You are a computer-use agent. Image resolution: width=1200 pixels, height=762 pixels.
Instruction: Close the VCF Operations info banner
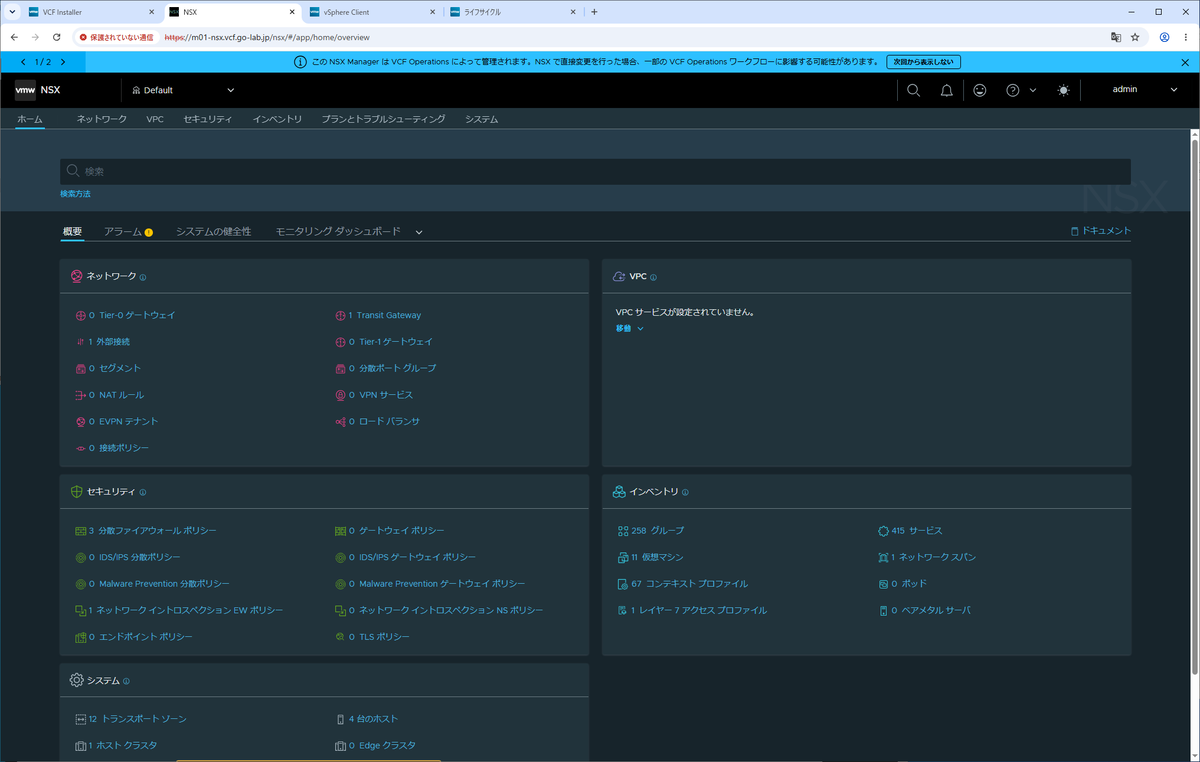tap(1185, 62)
